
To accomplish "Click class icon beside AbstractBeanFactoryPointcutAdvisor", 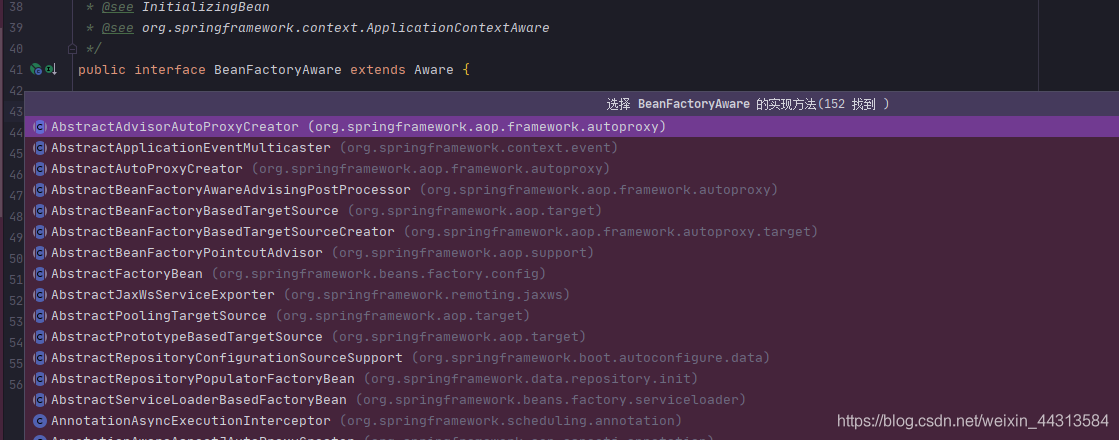I will (39, 253).
